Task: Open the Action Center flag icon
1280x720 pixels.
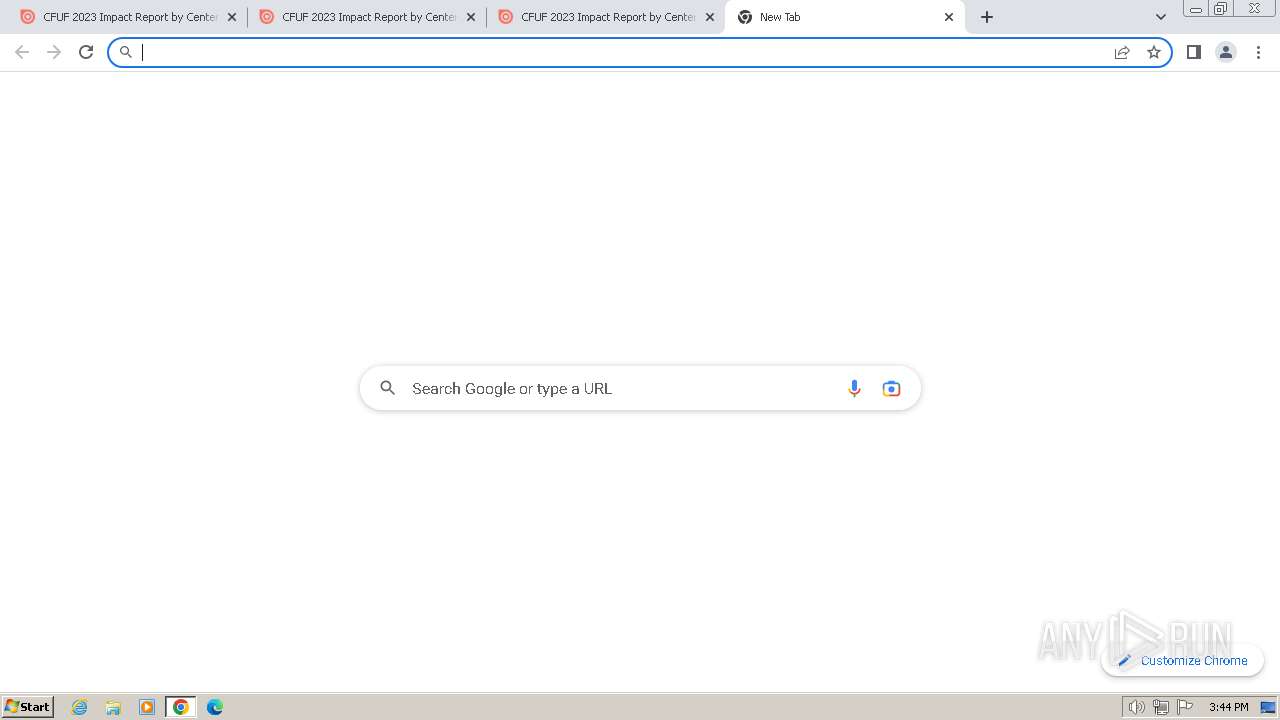Action: pos(1185,707)
